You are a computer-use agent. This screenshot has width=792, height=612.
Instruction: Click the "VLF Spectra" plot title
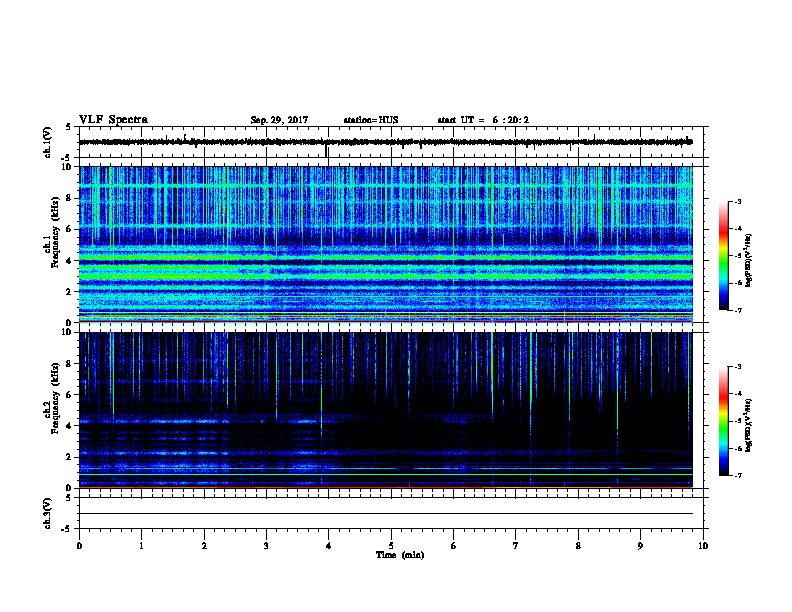(x=113, y=120)
